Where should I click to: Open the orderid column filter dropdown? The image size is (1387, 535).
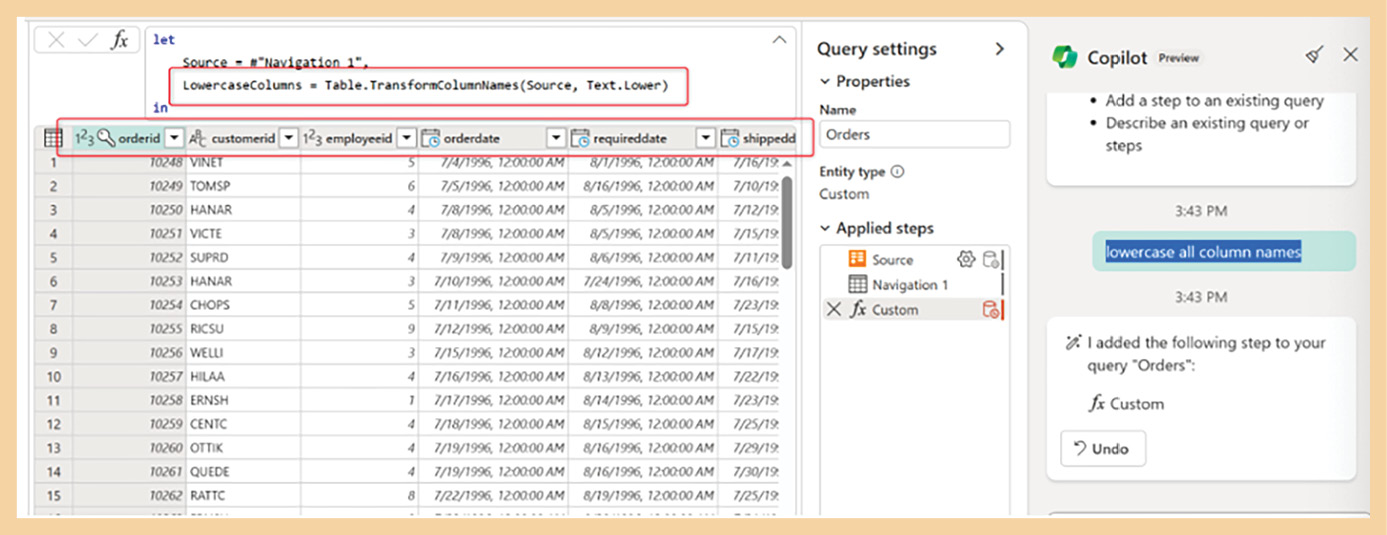(174, 138)
